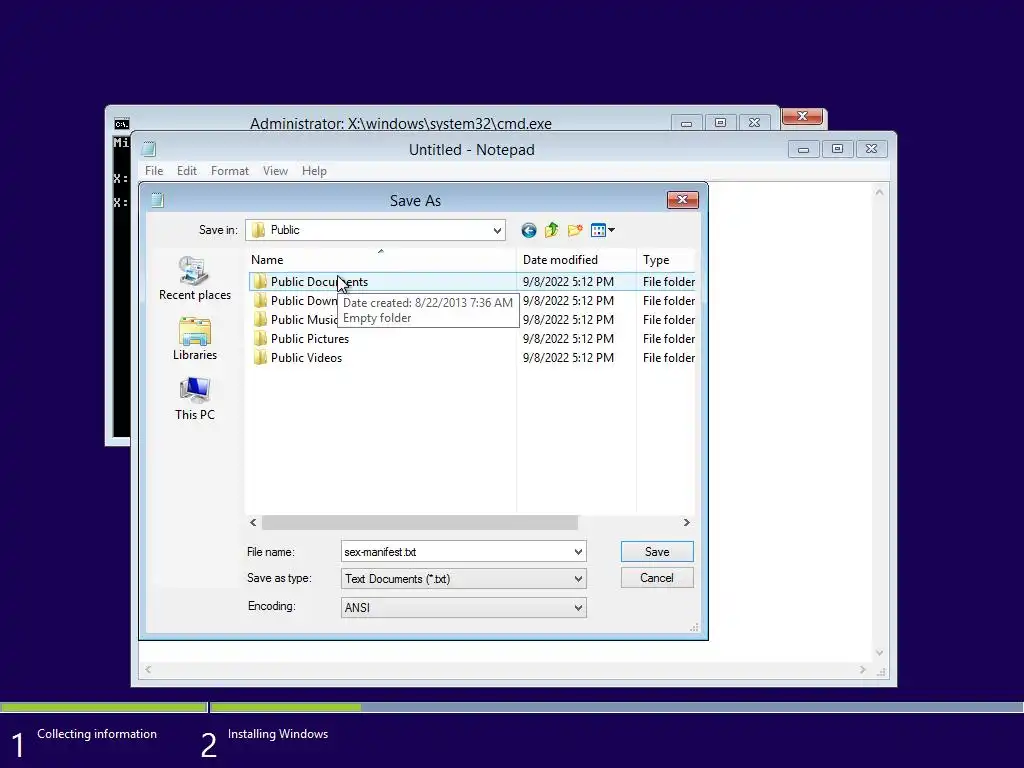Select the Public Music folder icon
The image size is (1024, 768).
260,319
